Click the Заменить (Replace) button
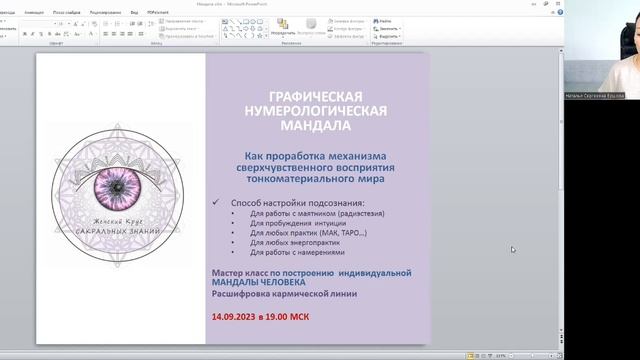 [x=387, y=29]
